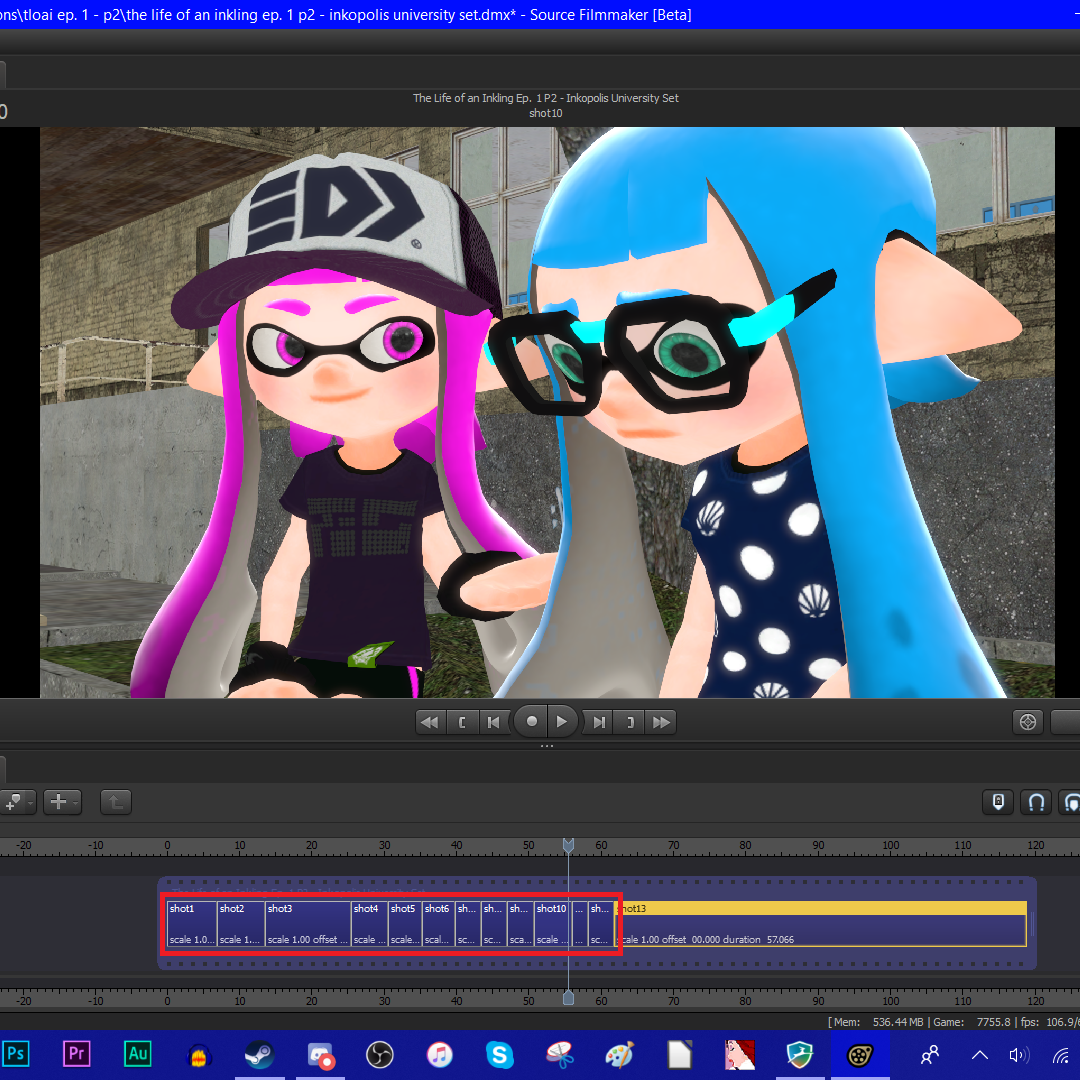Toggle the magnet snap button
This screenshot has height=1080, width=1080.
(x=1036, y=801)
